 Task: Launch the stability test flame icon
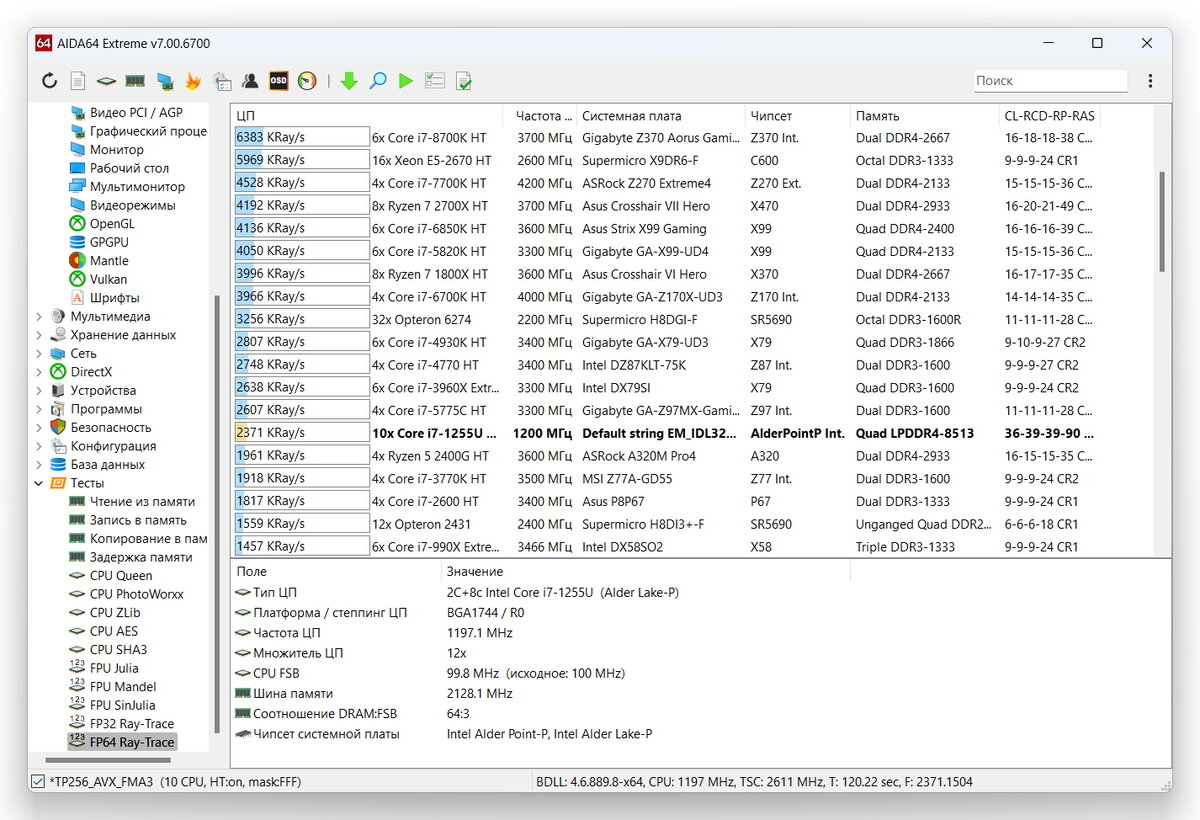click(x=193, y=81)
